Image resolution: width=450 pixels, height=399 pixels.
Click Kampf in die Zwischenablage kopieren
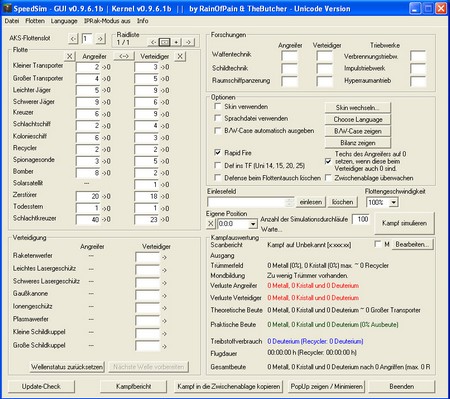228,386
